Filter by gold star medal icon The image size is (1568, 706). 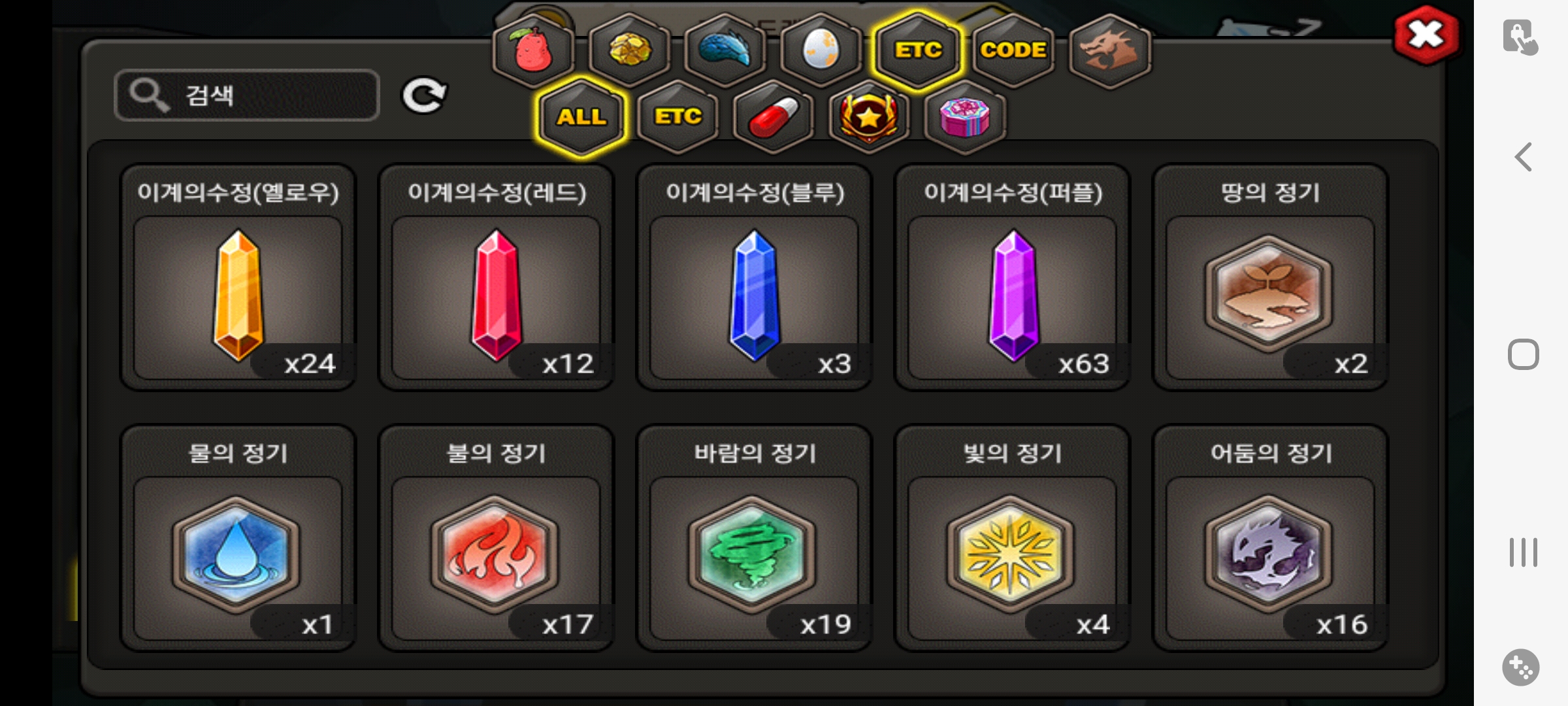pos(869,116)
